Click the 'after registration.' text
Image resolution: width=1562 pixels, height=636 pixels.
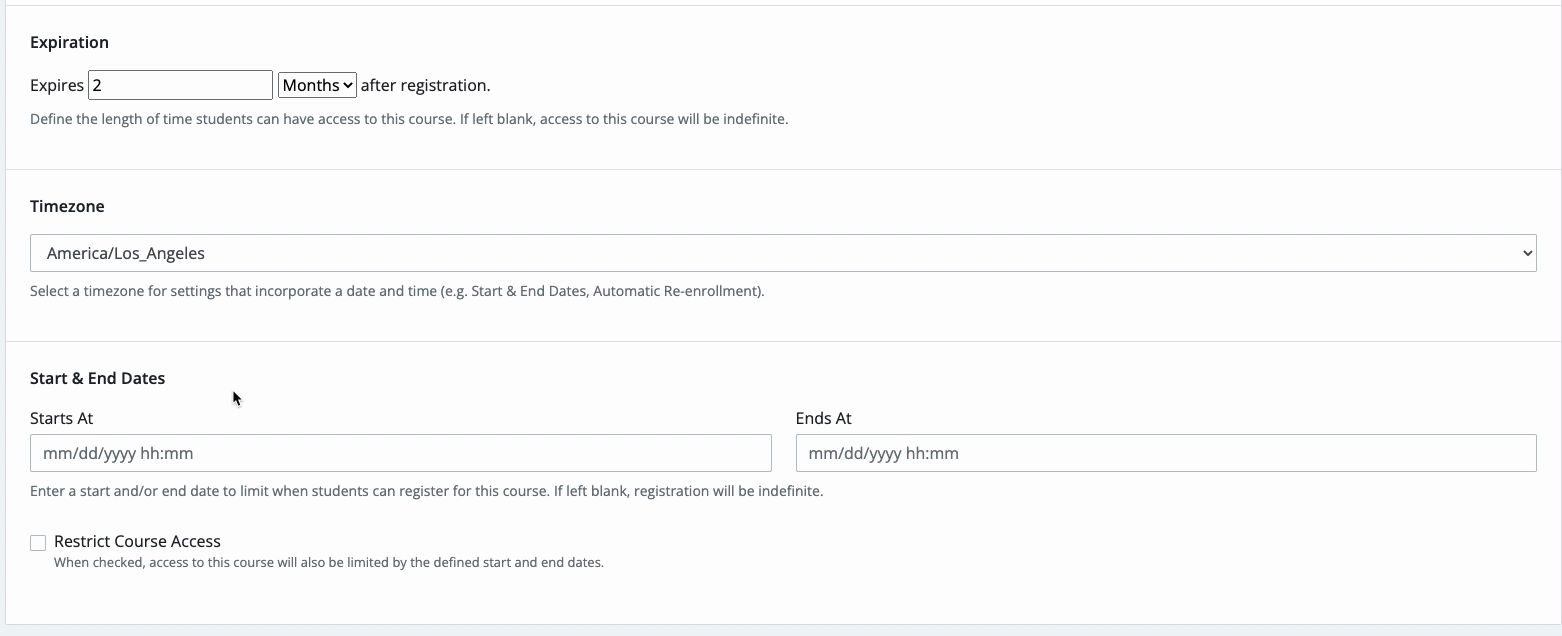[x=425, y=85]
